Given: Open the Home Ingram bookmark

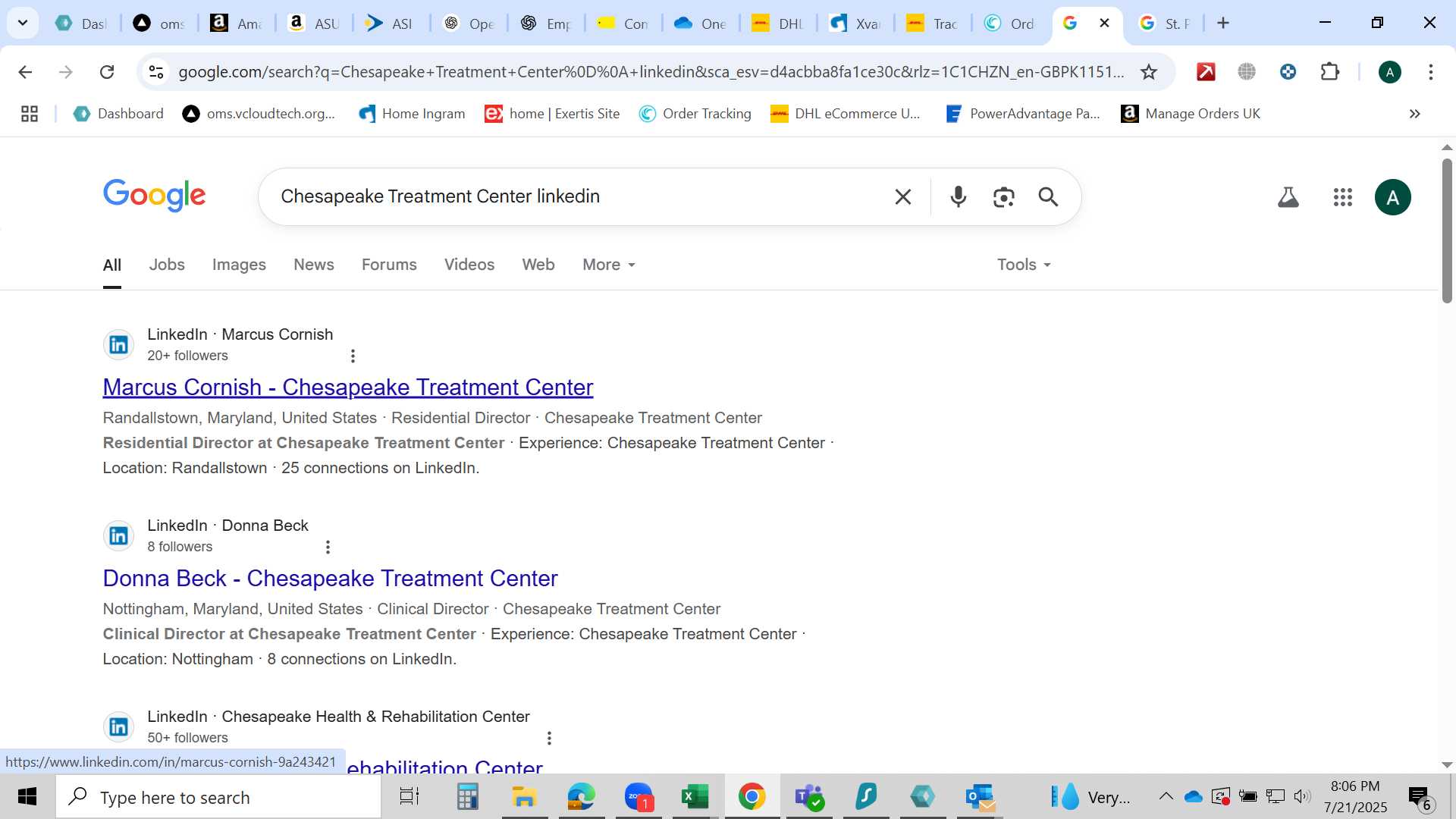Looking at the screenshot, I should pyautogui.click(x=412, y=114).
